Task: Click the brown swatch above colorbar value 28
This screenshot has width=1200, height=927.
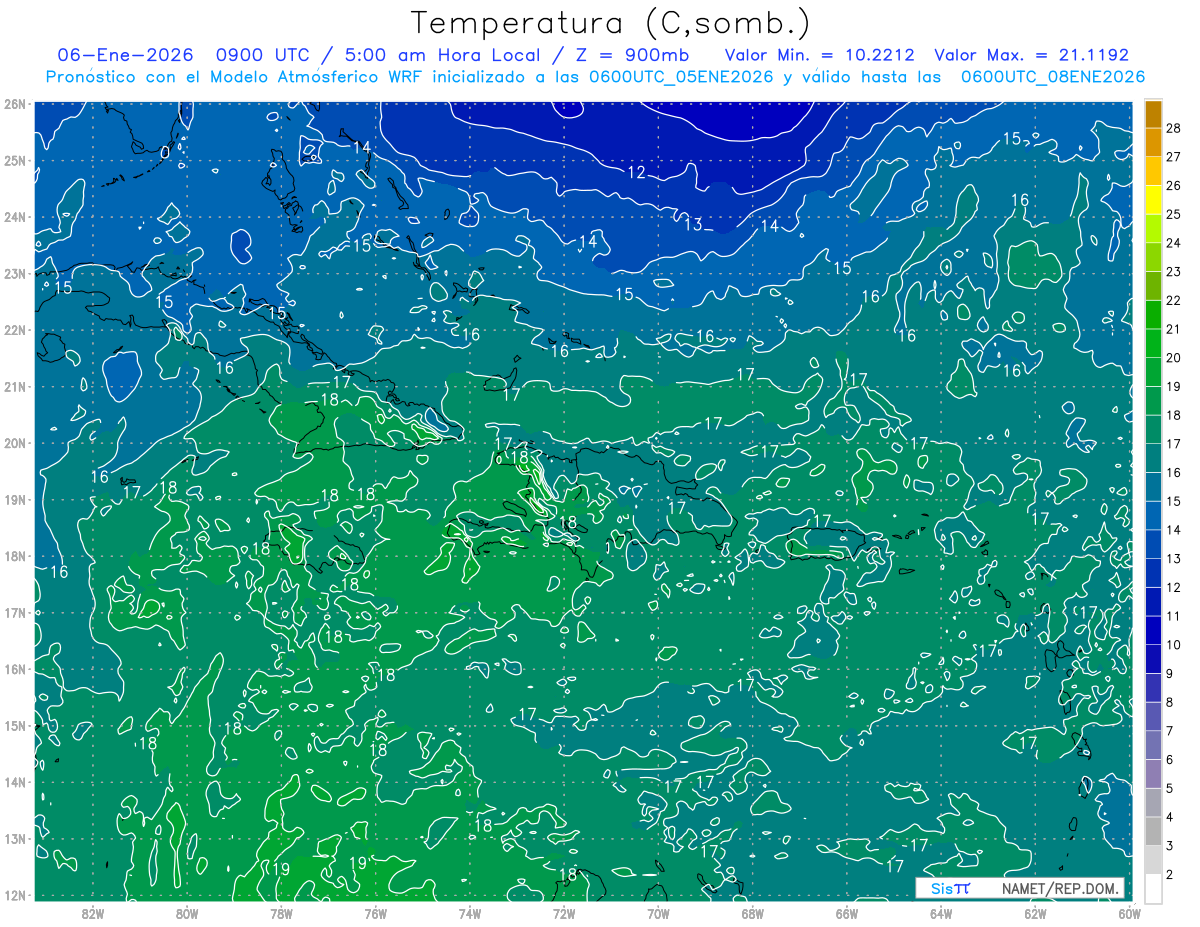Action: [x=1153, y=114]
